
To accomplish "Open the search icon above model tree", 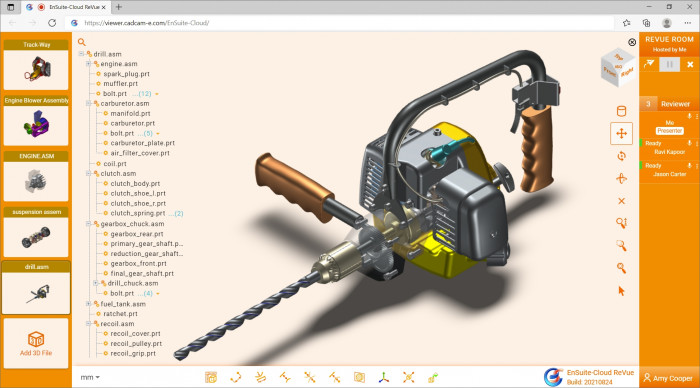I will point(82,42).
